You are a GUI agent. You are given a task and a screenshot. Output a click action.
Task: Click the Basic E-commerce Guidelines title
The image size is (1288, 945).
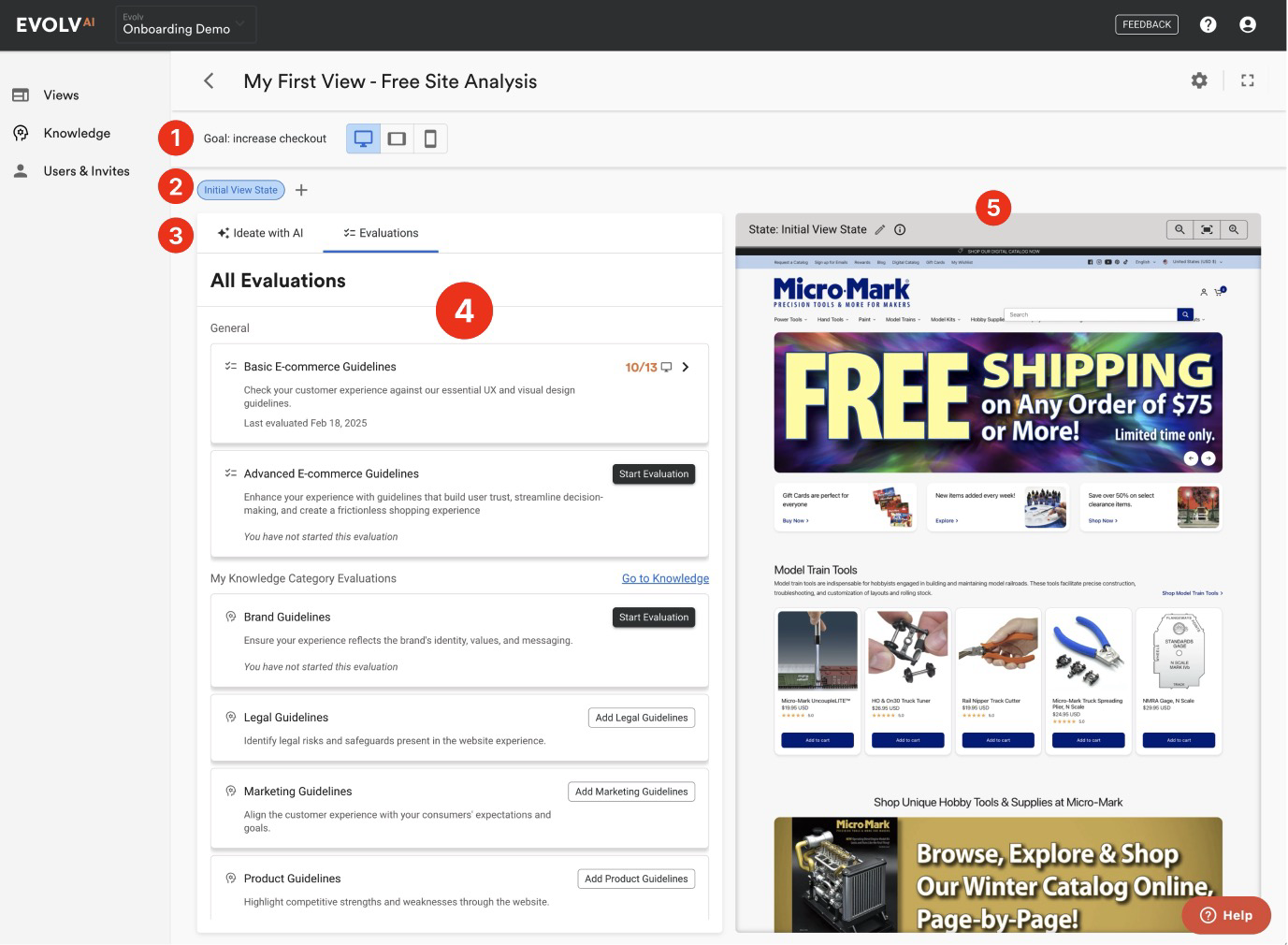[320, 367]
